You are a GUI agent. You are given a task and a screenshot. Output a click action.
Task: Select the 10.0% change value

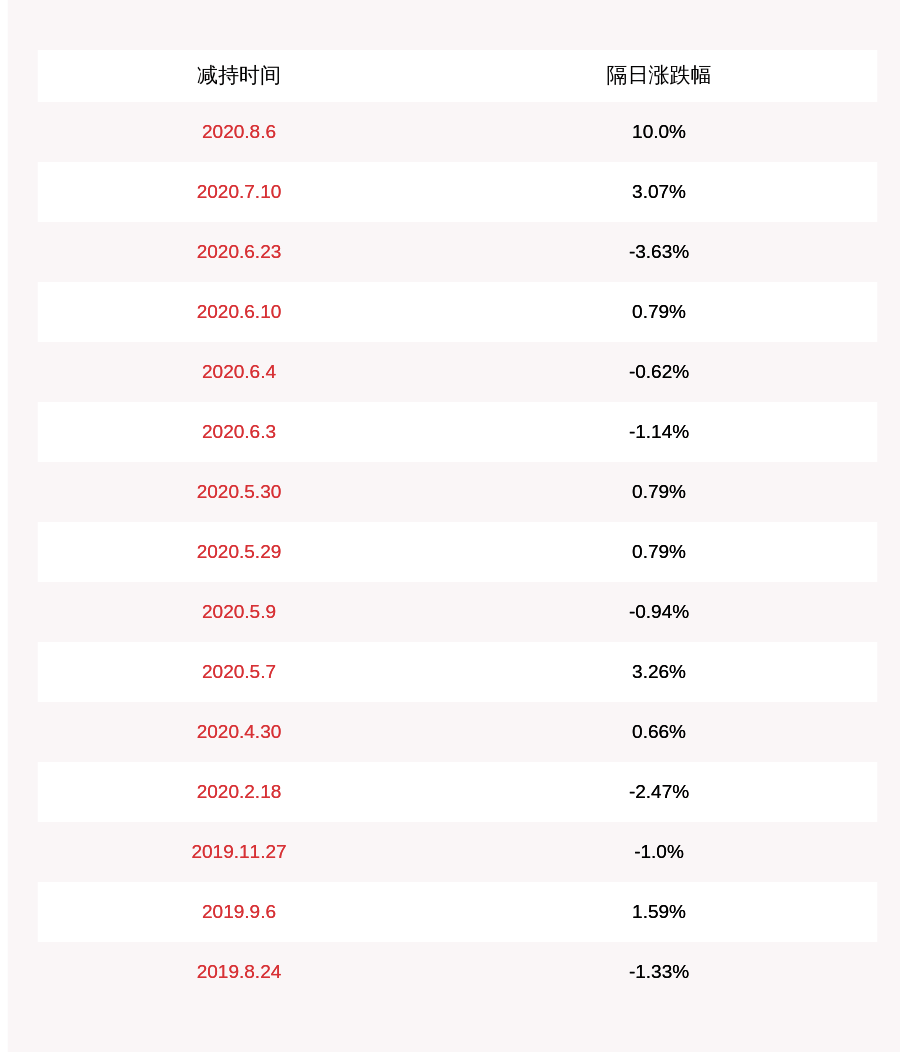(x=658, y=132)
